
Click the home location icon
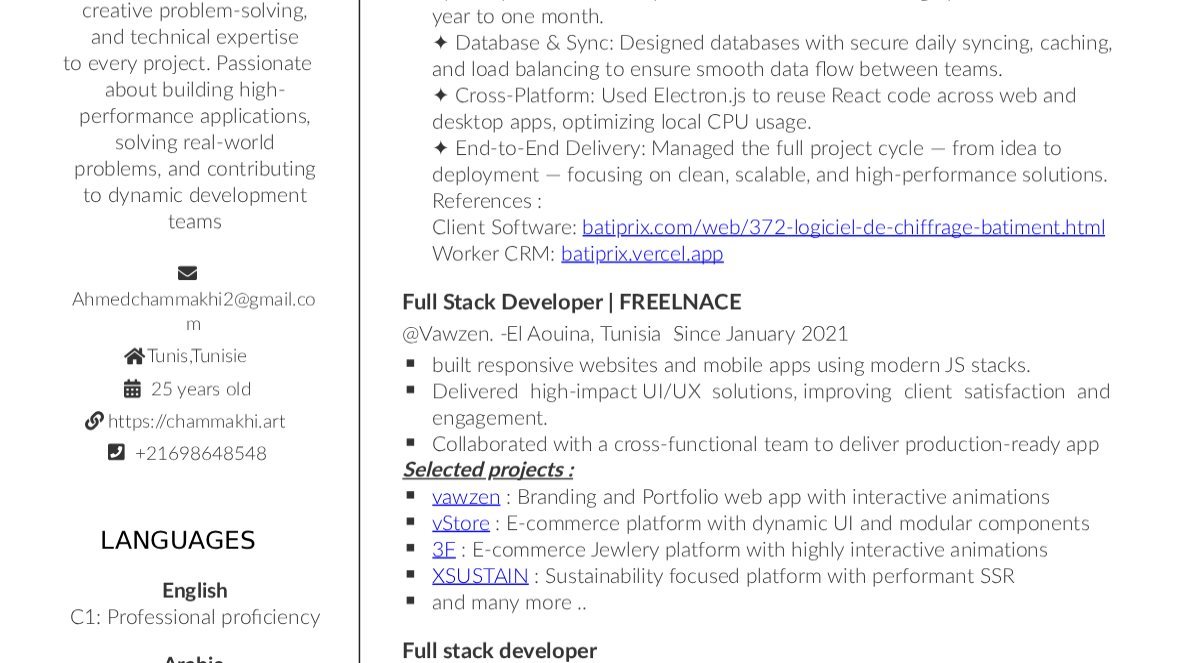(134, 356)
